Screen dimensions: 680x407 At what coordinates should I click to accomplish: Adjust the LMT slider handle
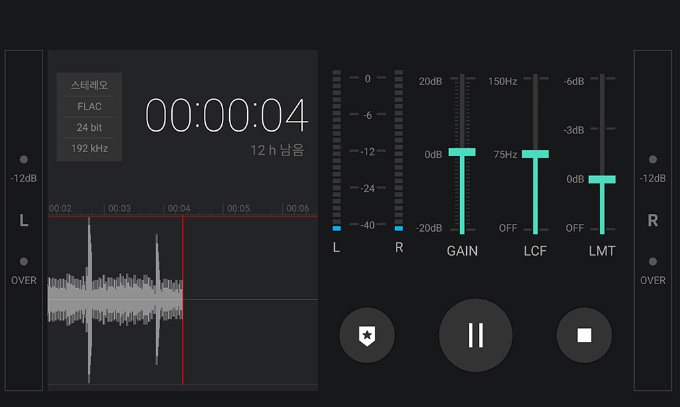coord(602,179)
